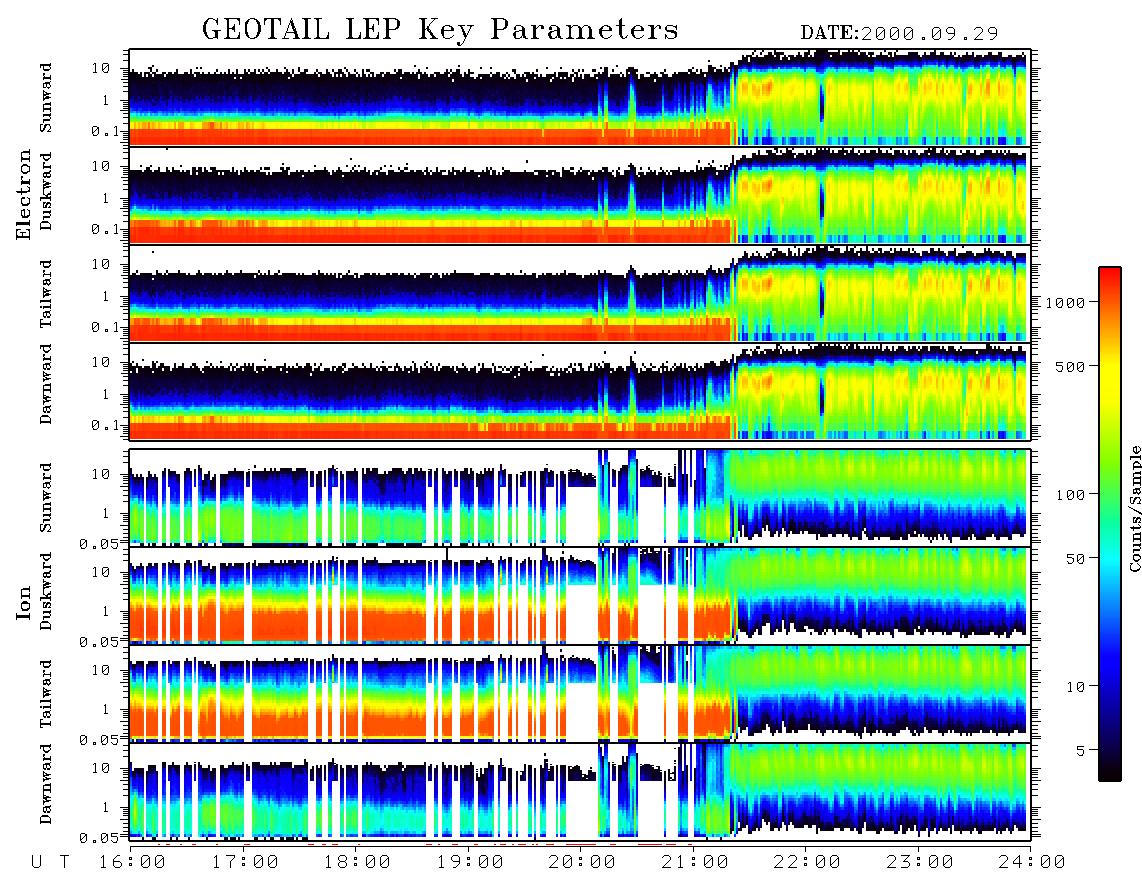Click the 100 colorbar tick label
This screenshot has width=1142, height=880.
[1070, 495]
